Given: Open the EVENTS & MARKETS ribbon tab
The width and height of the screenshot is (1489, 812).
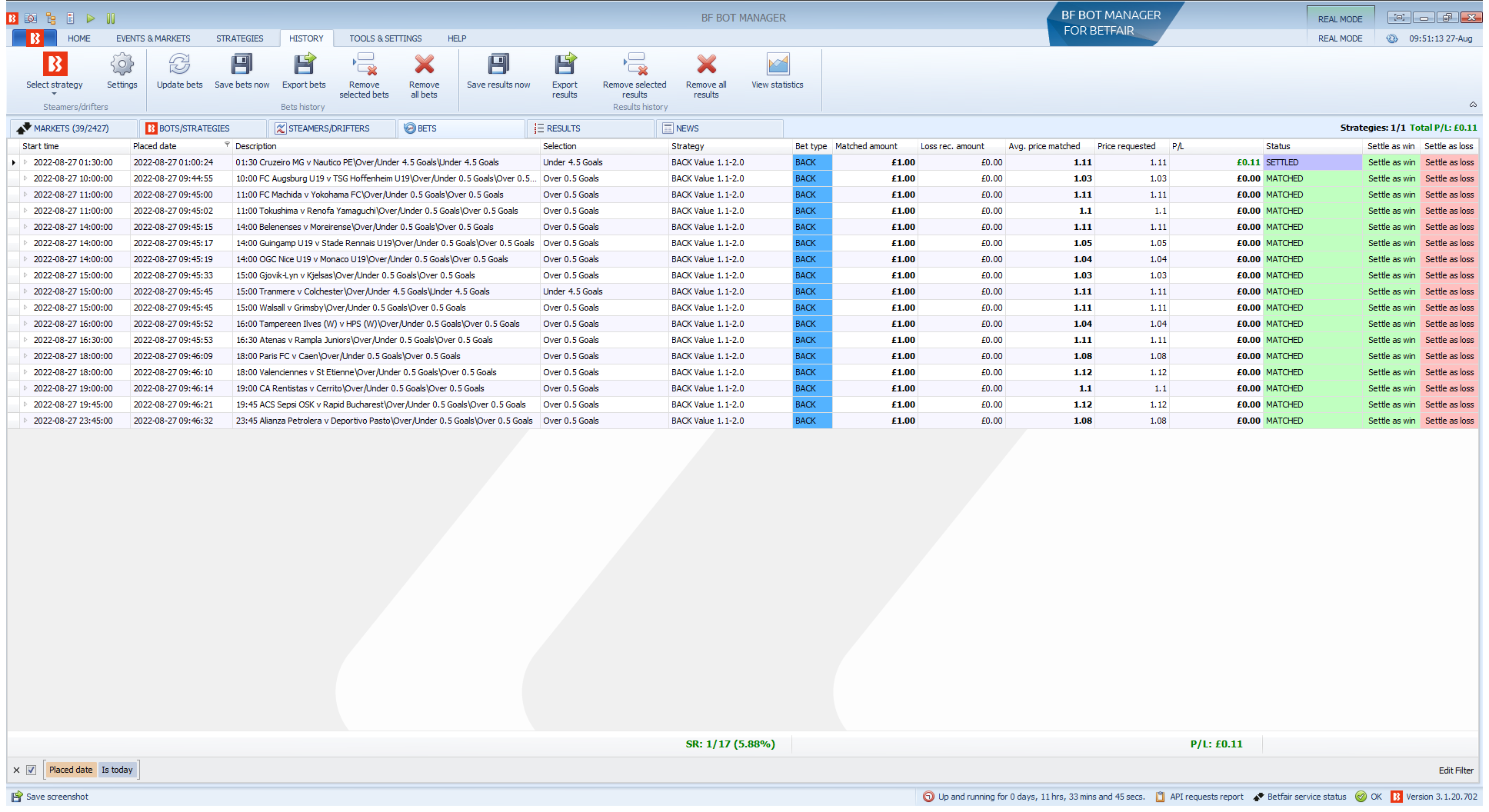Looking at the screenshot, I should pos(153,38).
